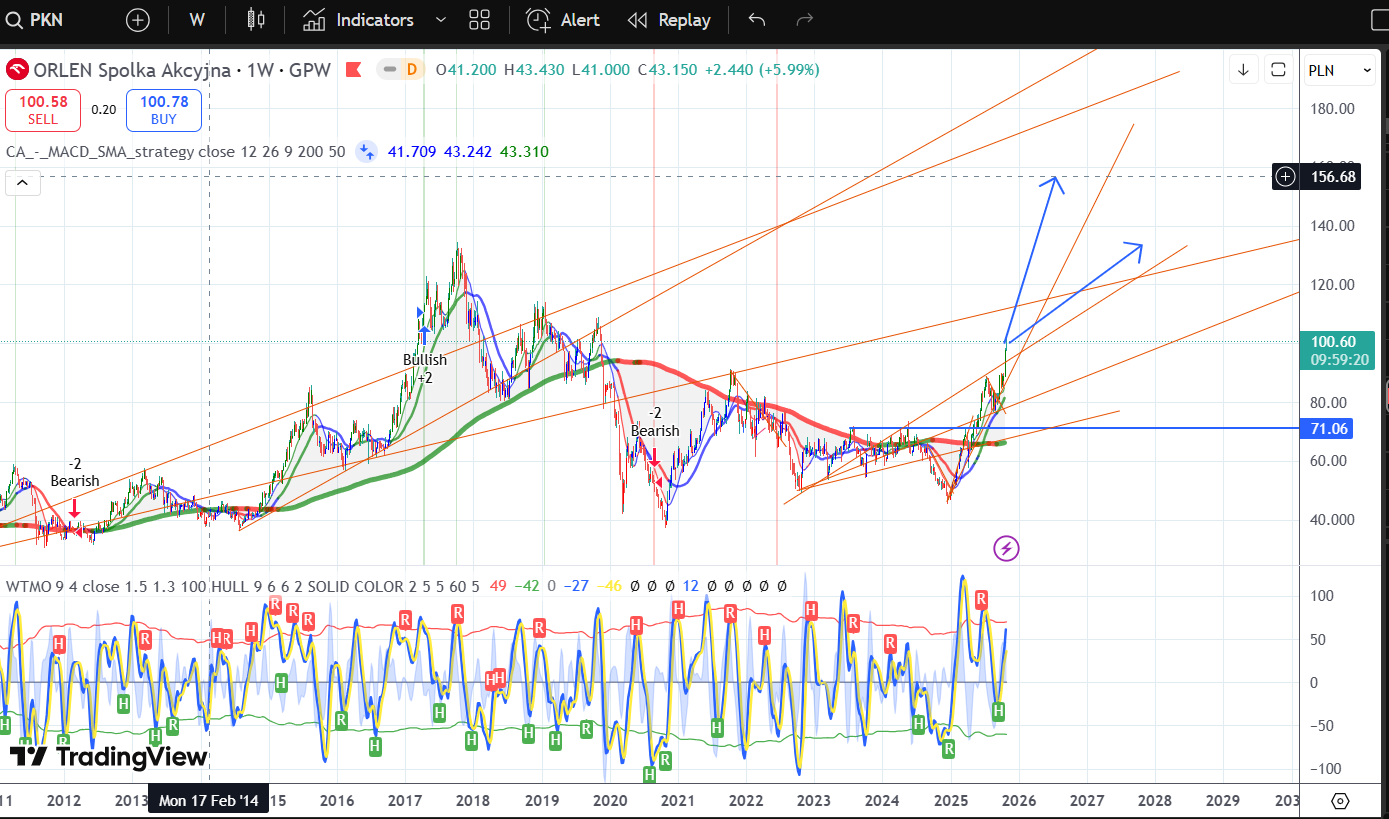Collapse the indicator legend with the chevron
1389x819 pixels.
click(x=22, y=182)
